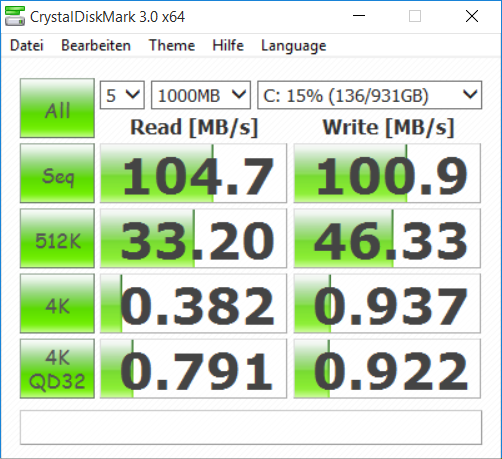Expand the 1000MB test size dropdown
The width and height of the screenshot is (502, 459).
click(x=201, y=95)
